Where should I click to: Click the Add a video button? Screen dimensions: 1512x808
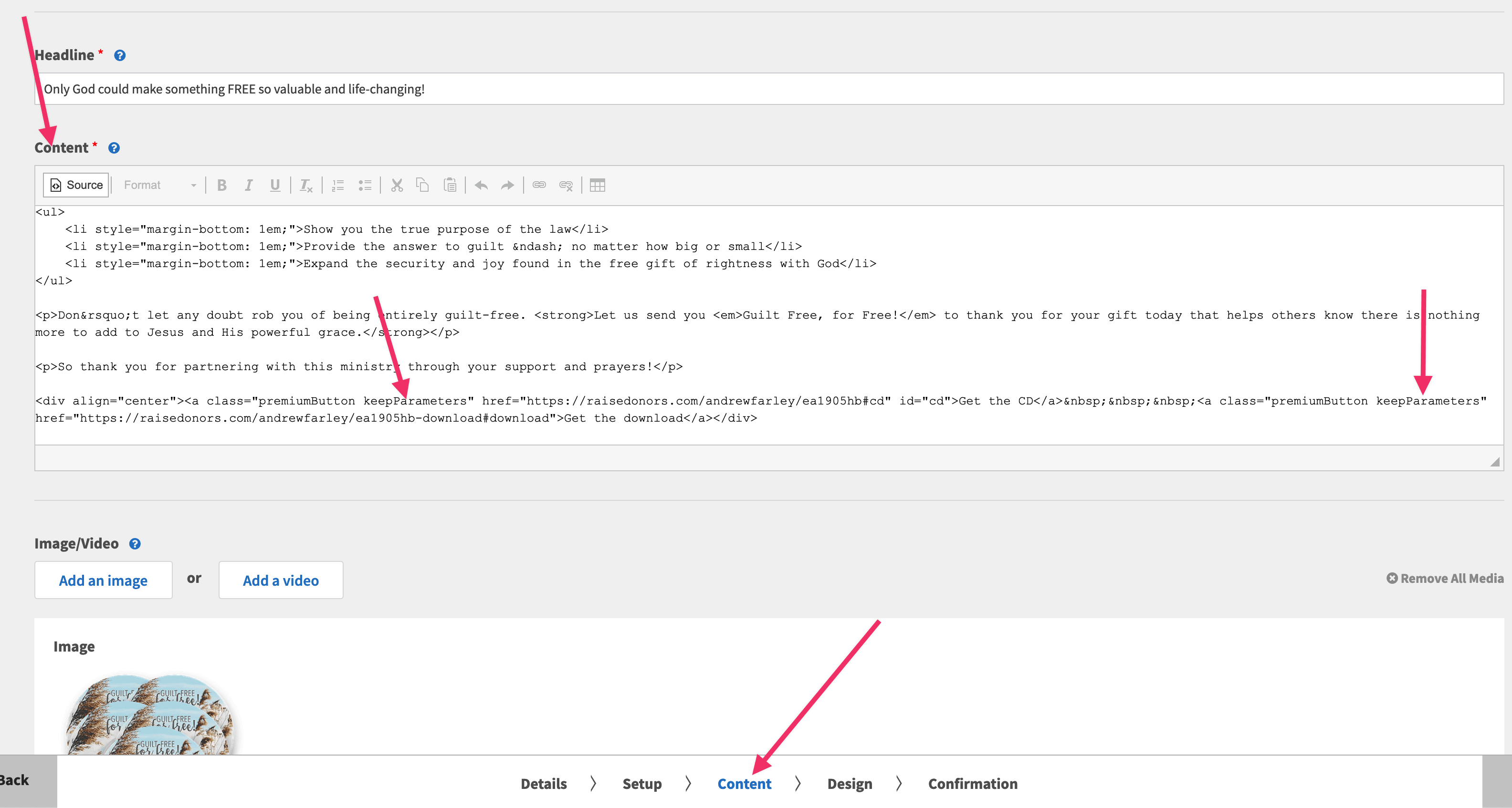tap(281, 580)
